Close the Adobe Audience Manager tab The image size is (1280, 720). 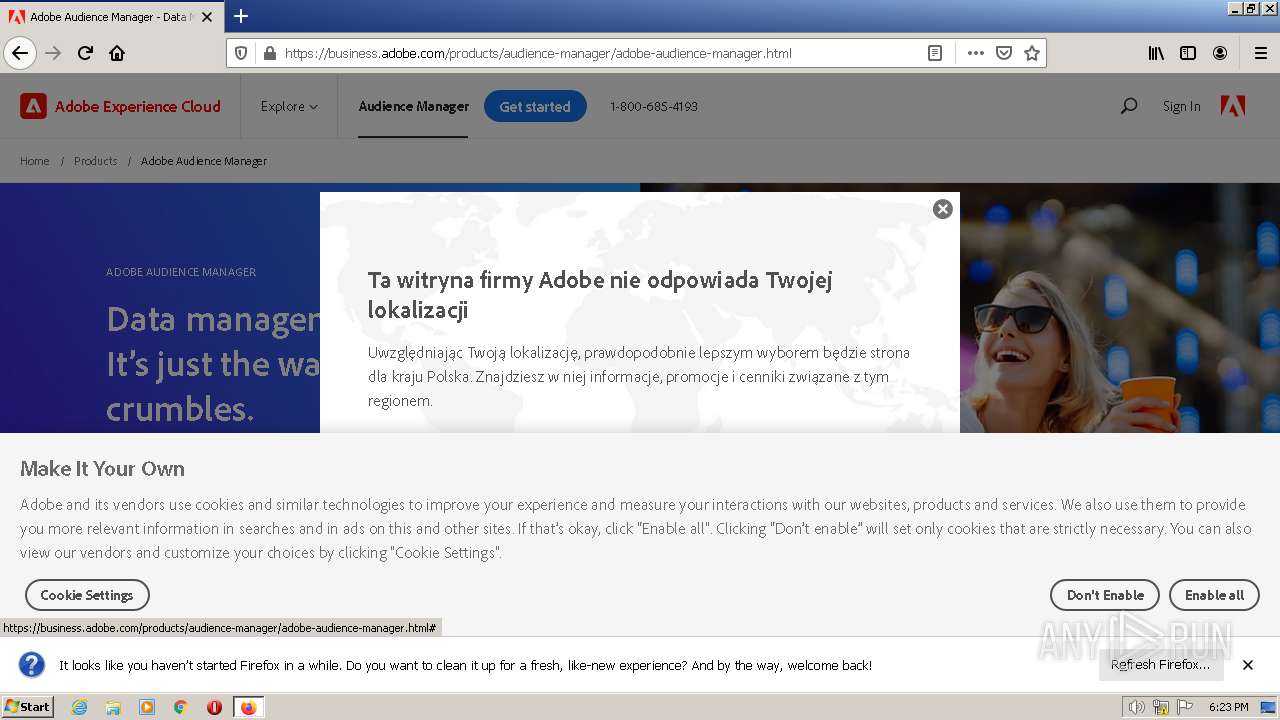207,17
